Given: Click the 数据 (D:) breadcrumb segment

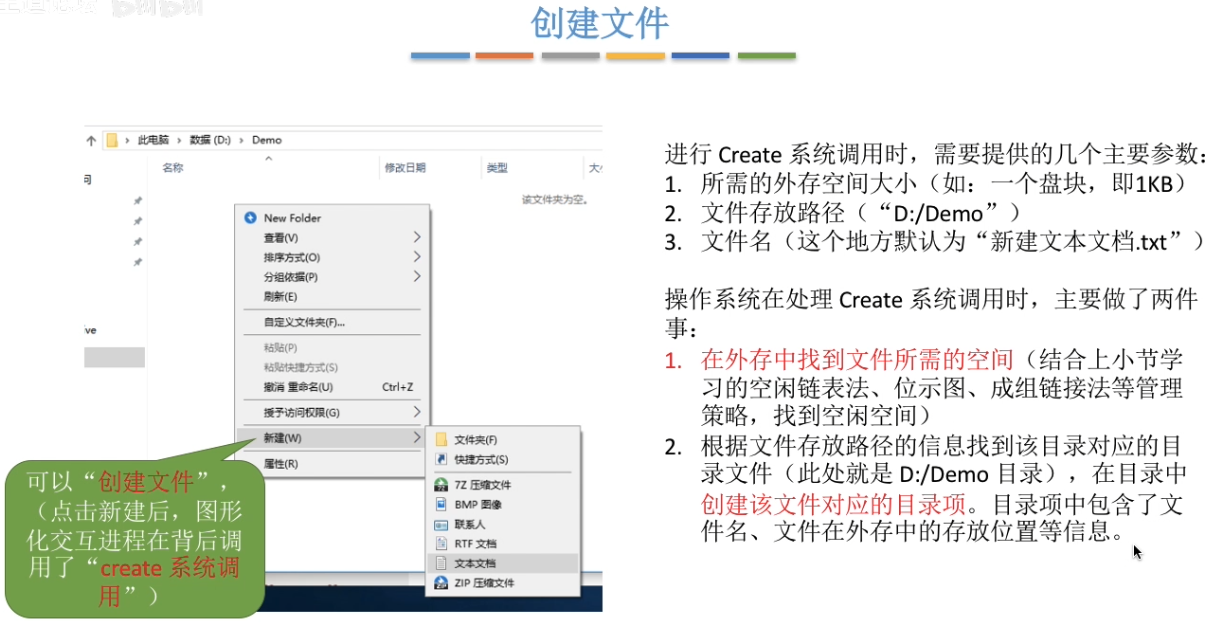Looking at the screenshot, I should pos(210,140).
